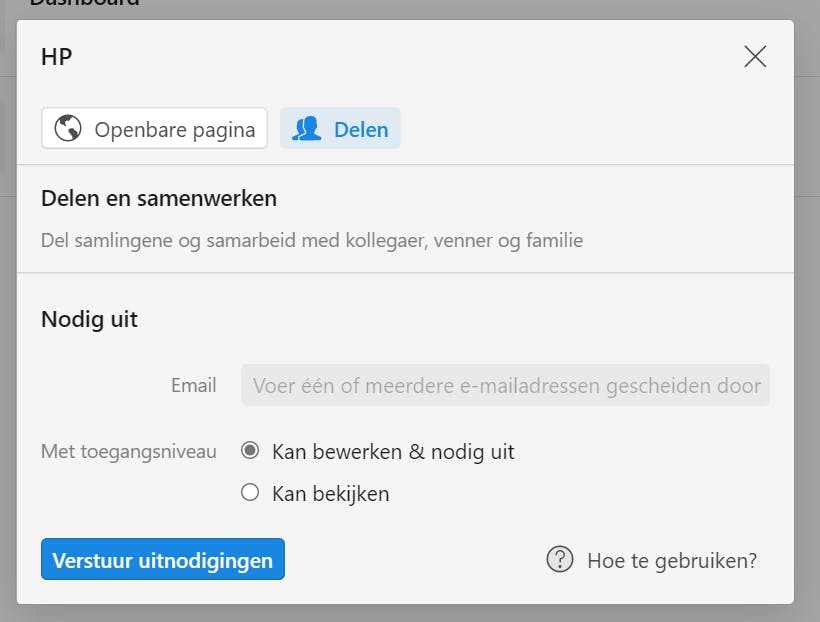820x622 pixels.
Task: Click the dialog title HP
Action: tap(57, 57)
